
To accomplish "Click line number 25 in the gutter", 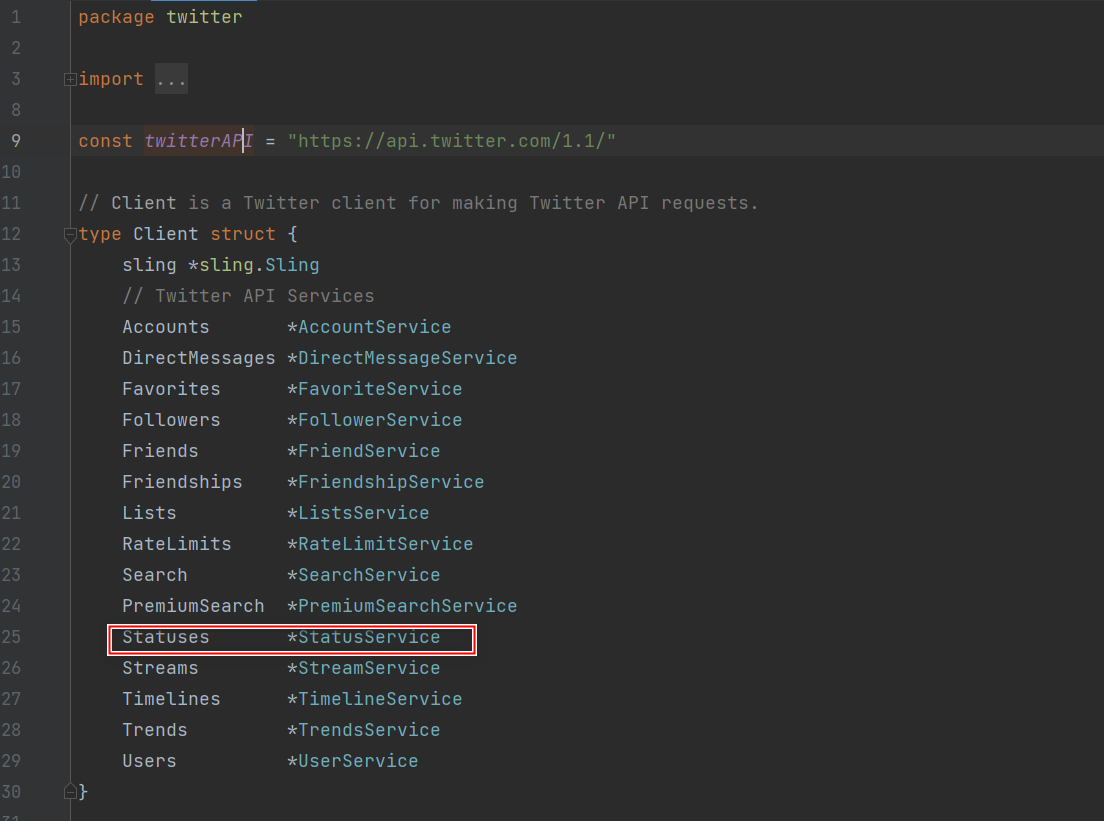I will click(11, 637).
